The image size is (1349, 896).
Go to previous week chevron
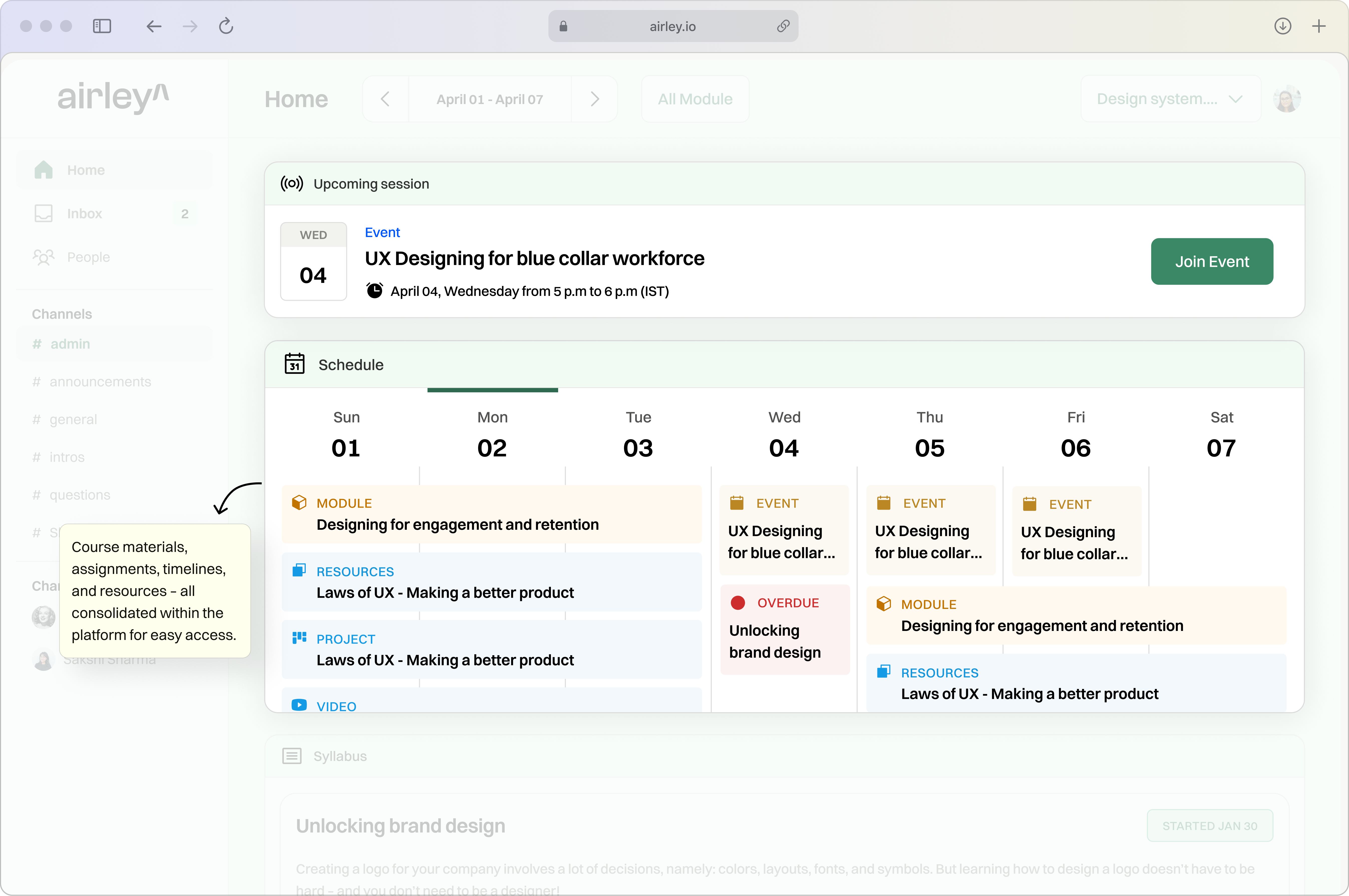pyautogui.click(x=386, y=99)
